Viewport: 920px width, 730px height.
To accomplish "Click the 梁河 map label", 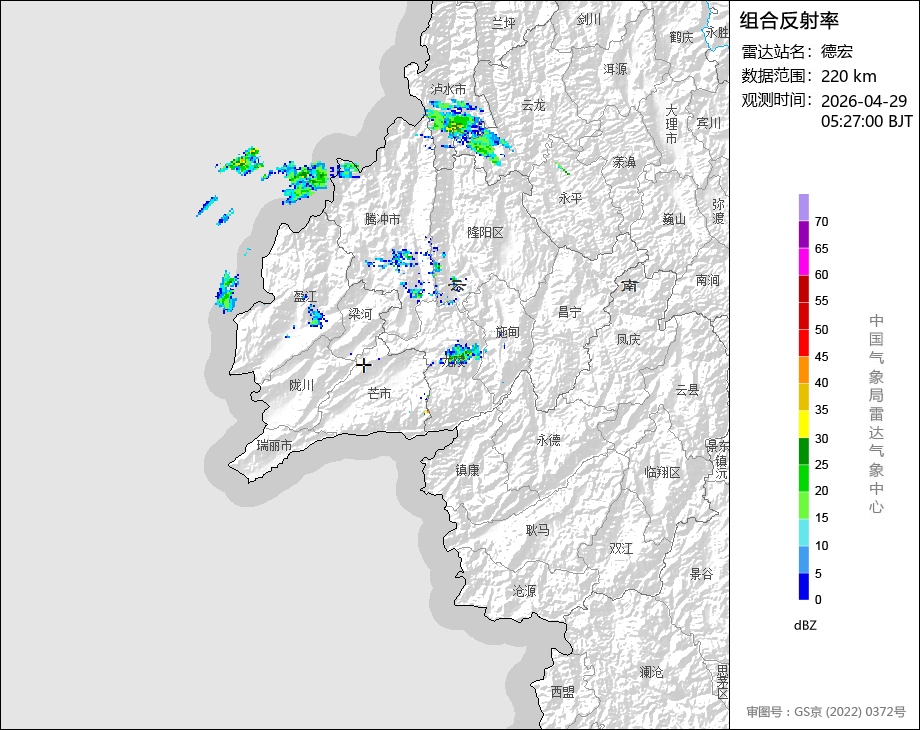I will 360,314.
